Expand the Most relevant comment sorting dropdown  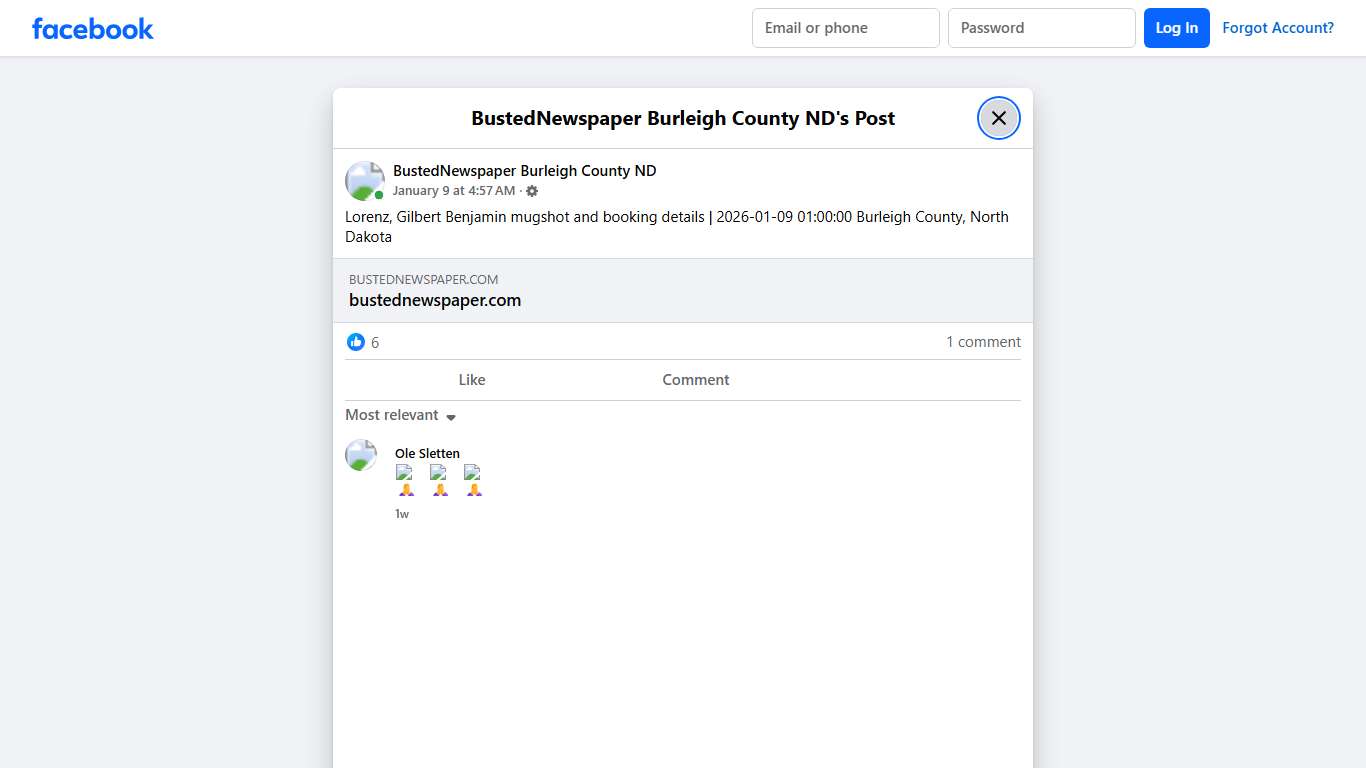(401, 415)
